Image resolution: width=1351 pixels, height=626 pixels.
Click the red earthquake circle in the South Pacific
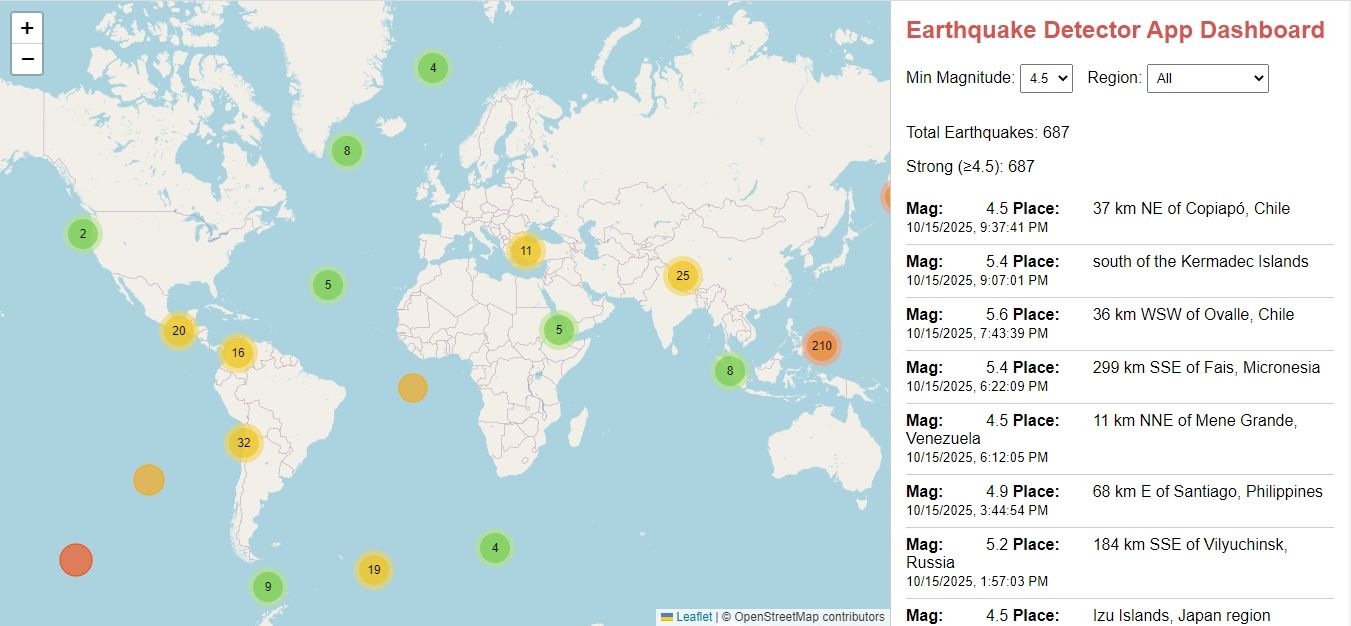(75, 560)
